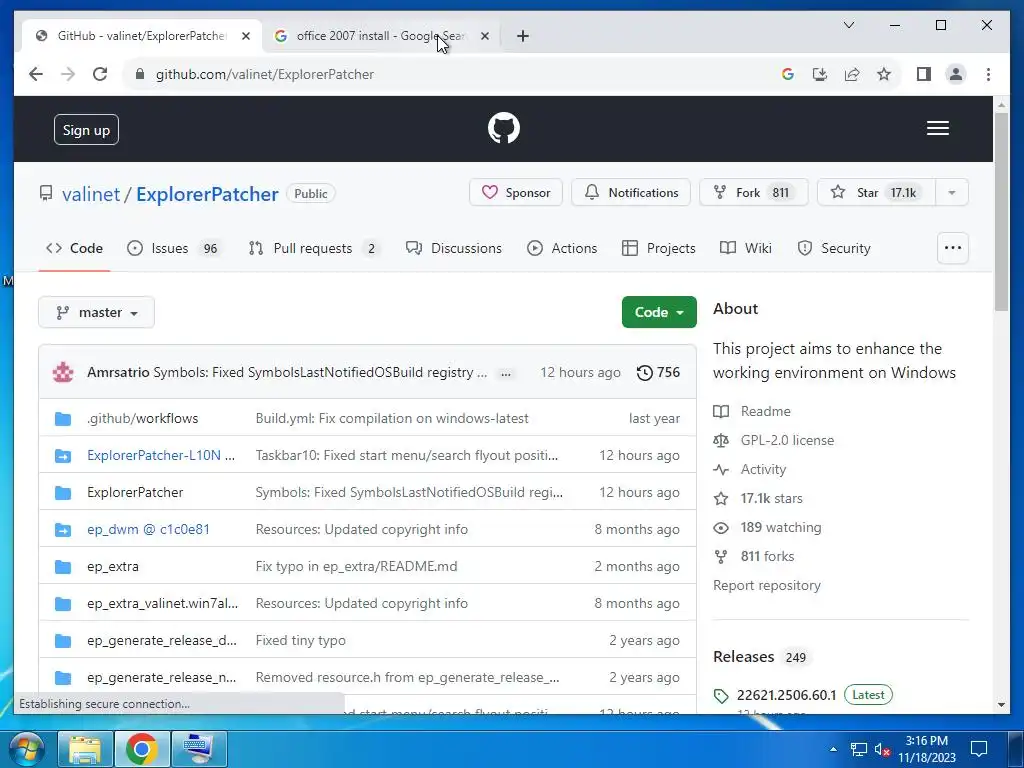
Task: Click the install app icon in address bar
Action: [820, 74]
